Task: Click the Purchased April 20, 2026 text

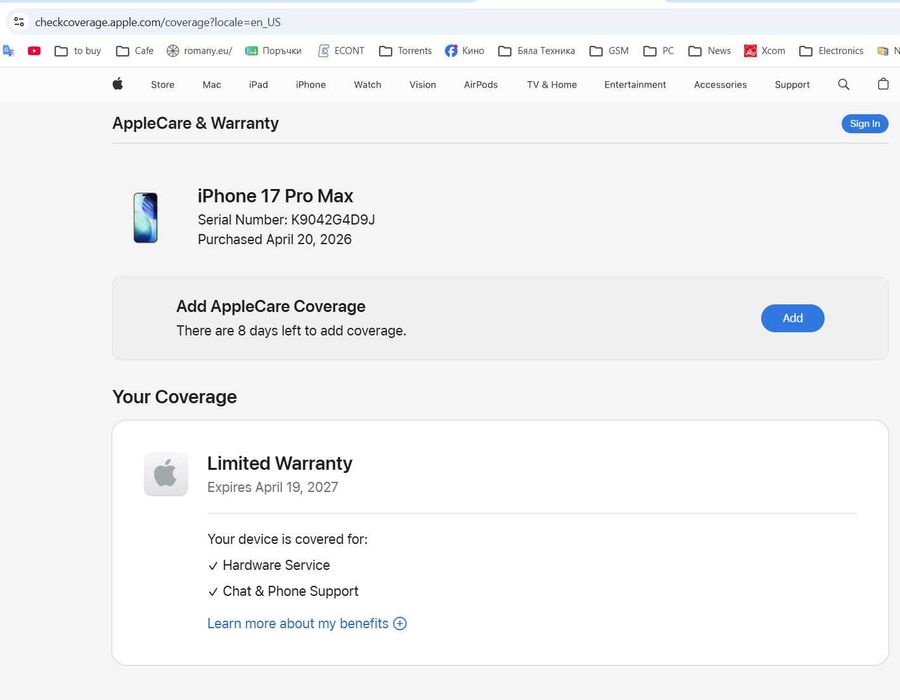Action: tap(274, 239)
